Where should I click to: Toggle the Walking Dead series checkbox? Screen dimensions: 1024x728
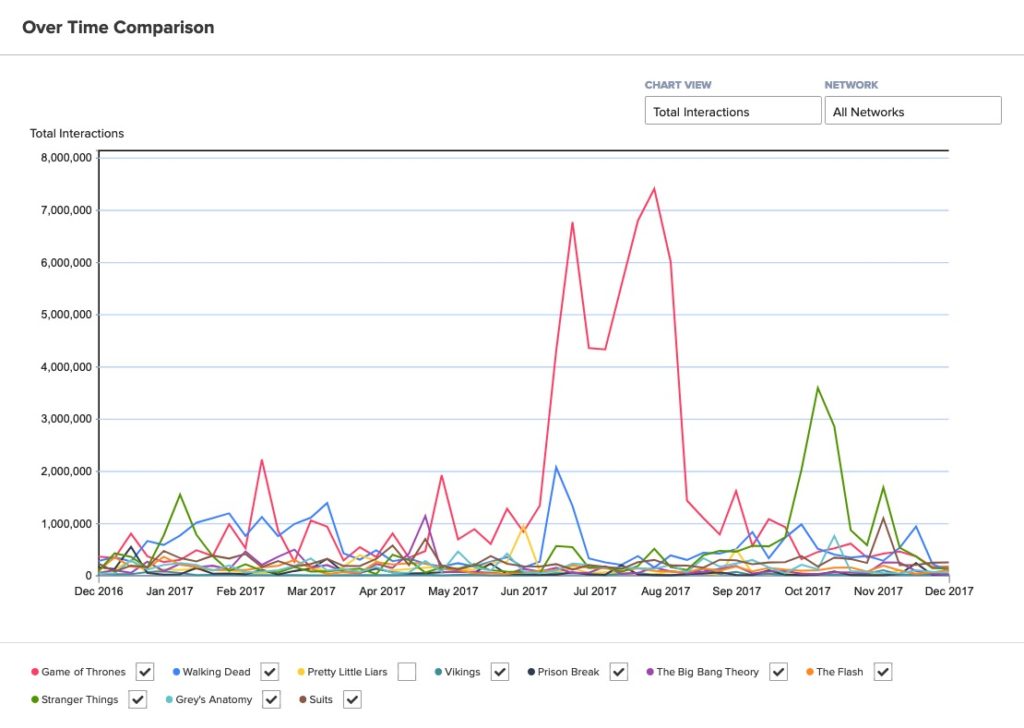pos(270,672)
